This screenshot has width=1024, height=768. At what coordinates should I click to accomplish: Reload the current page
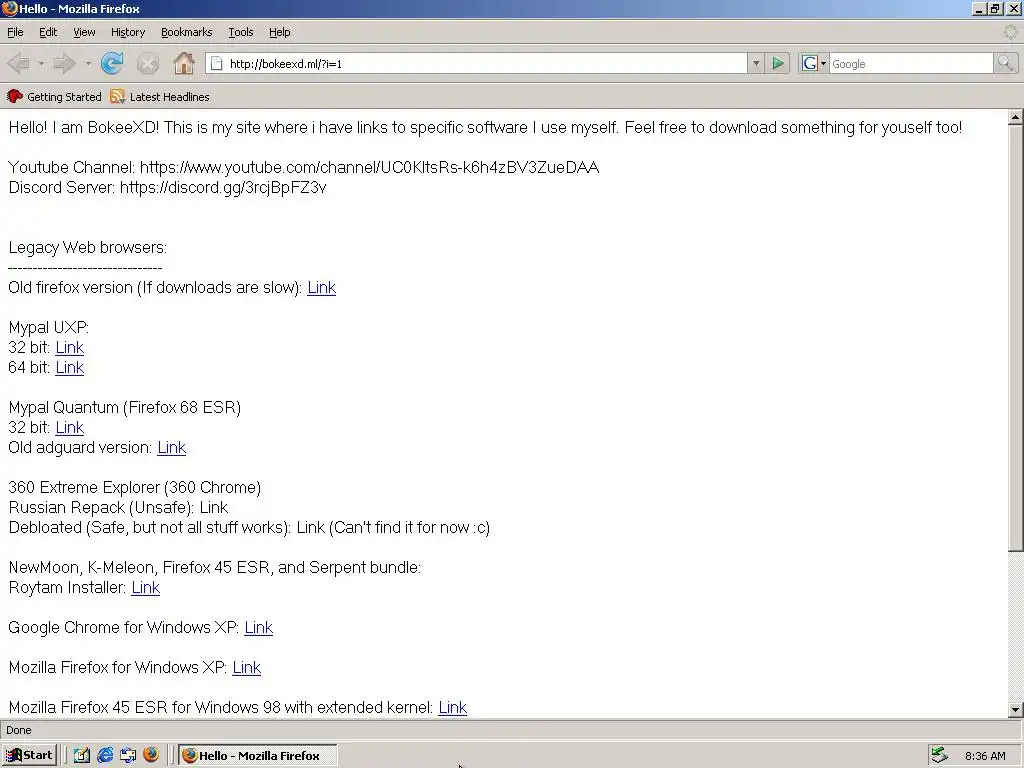point(112,63)
